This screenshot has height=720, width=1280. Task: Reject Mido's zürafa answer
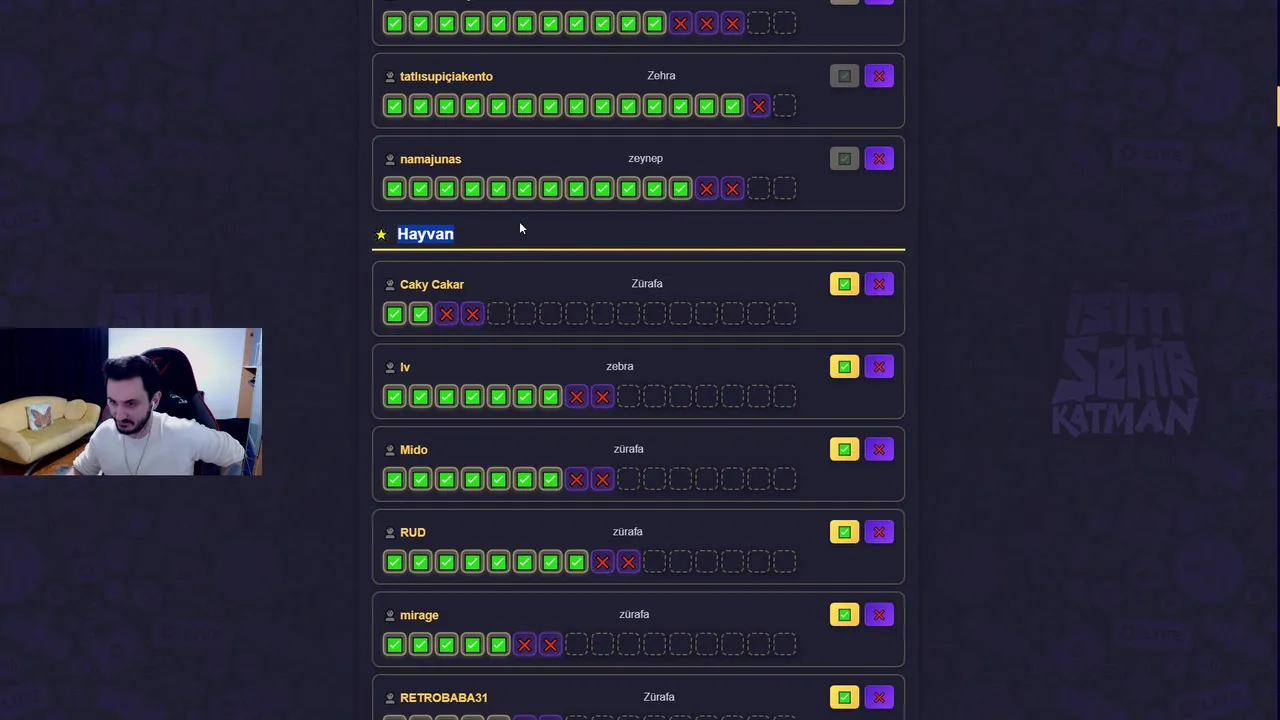pyautogui.click(x=879, y=450)
